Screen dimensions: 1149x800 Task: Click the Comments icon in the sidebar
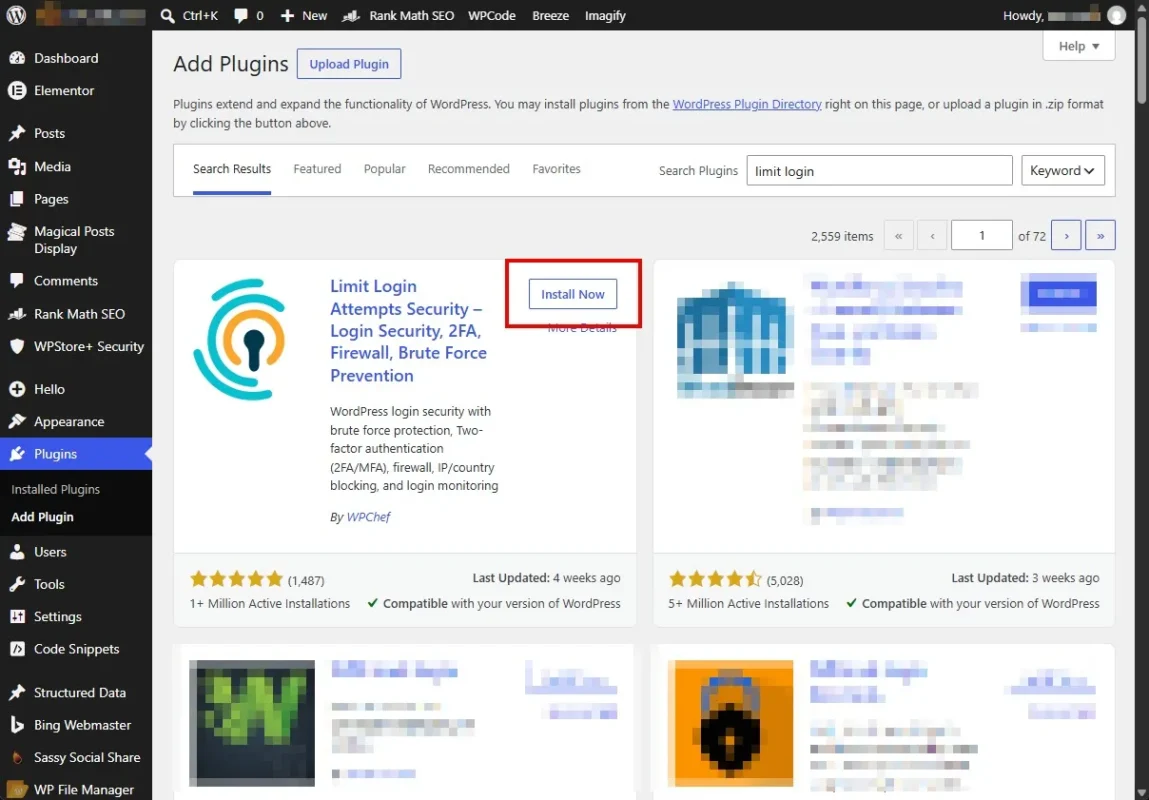tap(17, 281)
